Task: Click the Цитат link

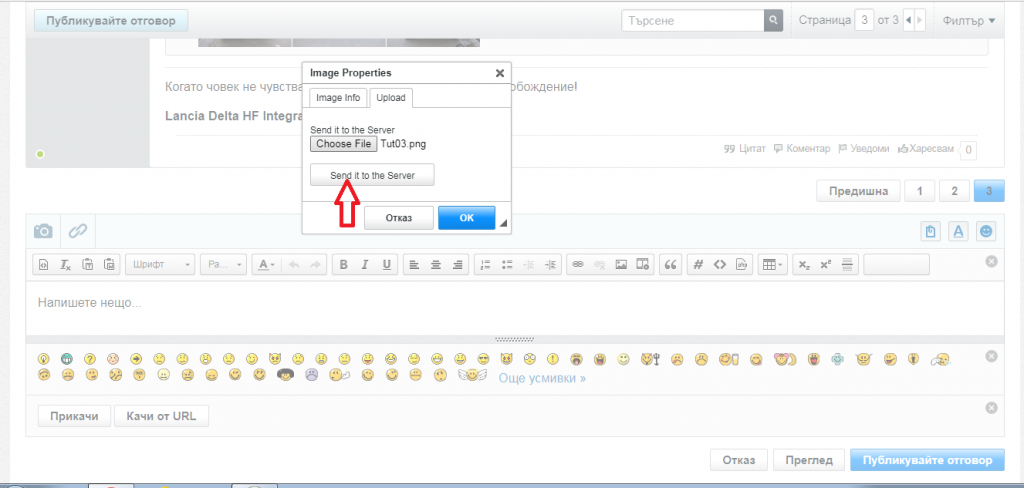Action: [x=745, y=149]
